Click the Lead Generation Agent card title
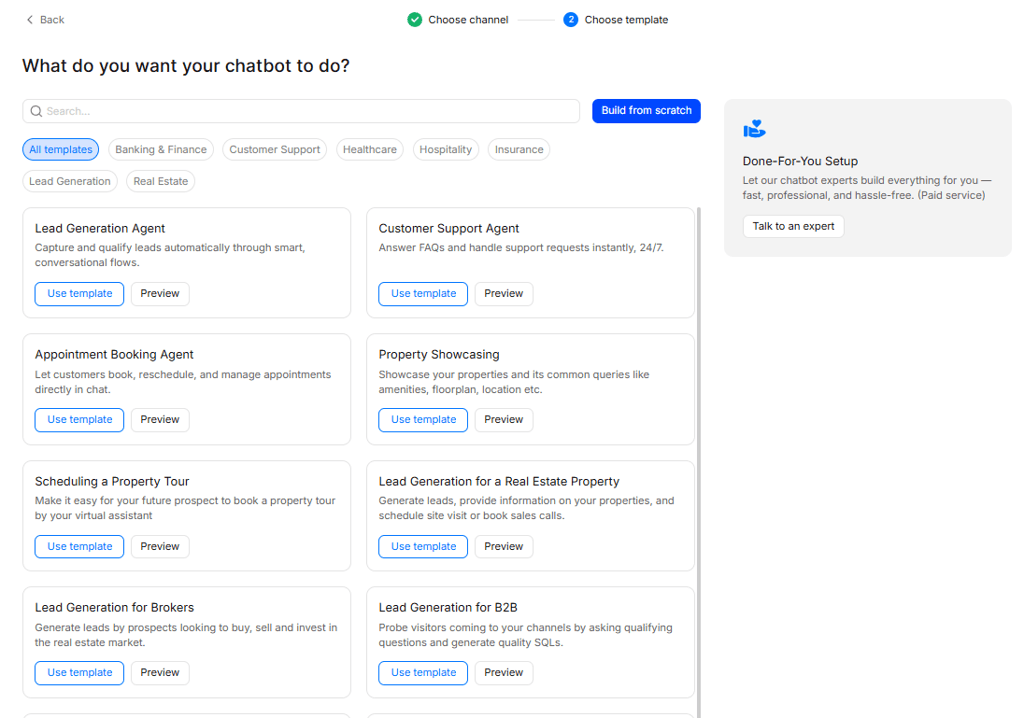 100,228
